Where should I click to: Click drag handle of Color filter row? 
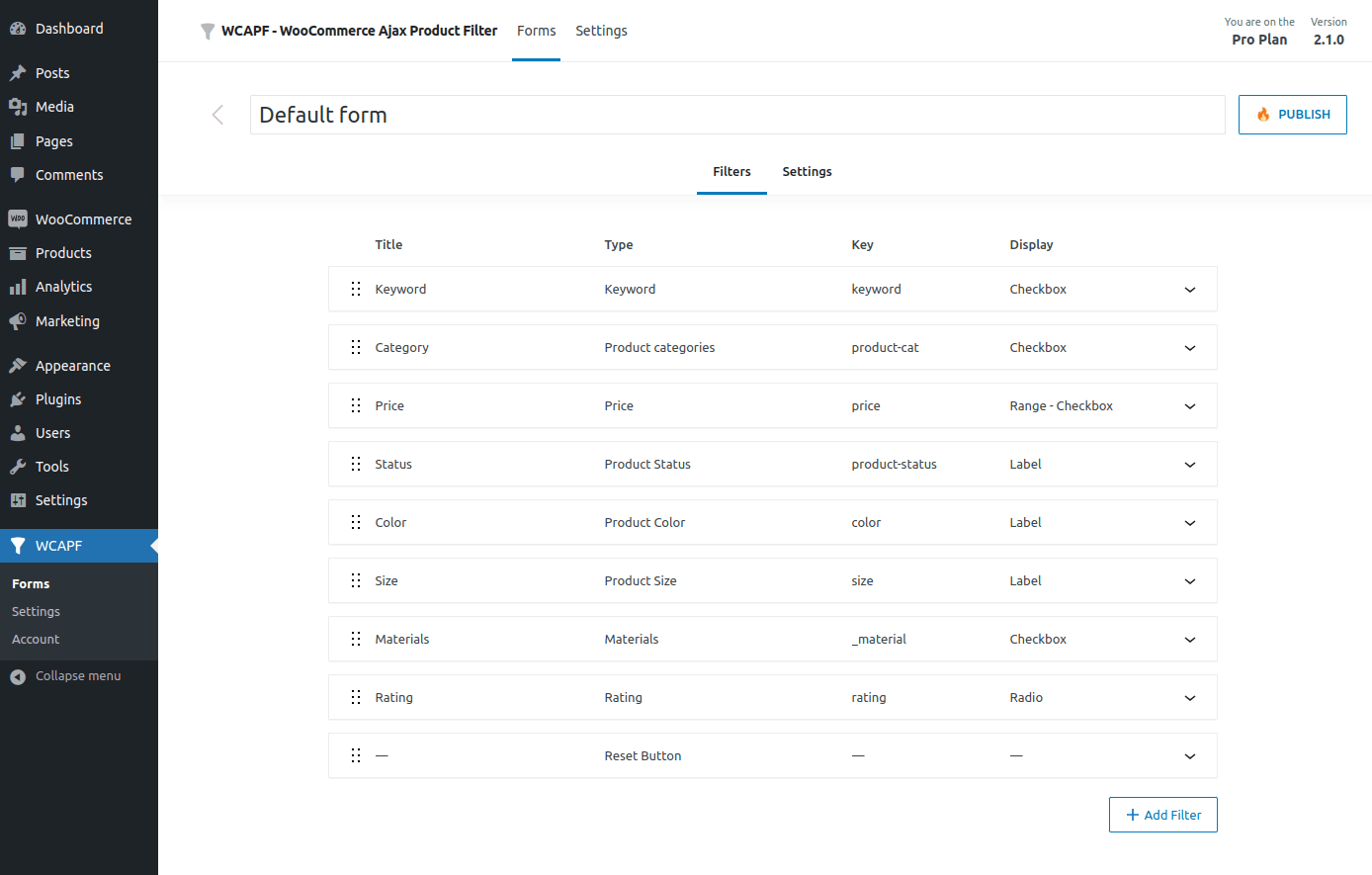coord(356,522)
